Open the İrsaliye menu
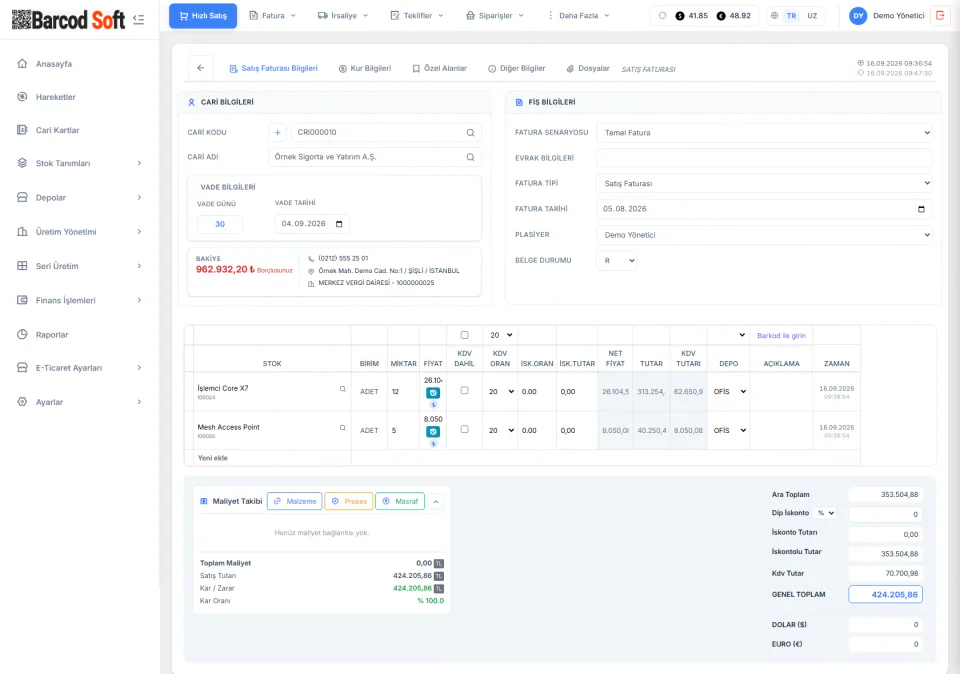The width and height of the screenshot is (960, 674). click(343, 16)
